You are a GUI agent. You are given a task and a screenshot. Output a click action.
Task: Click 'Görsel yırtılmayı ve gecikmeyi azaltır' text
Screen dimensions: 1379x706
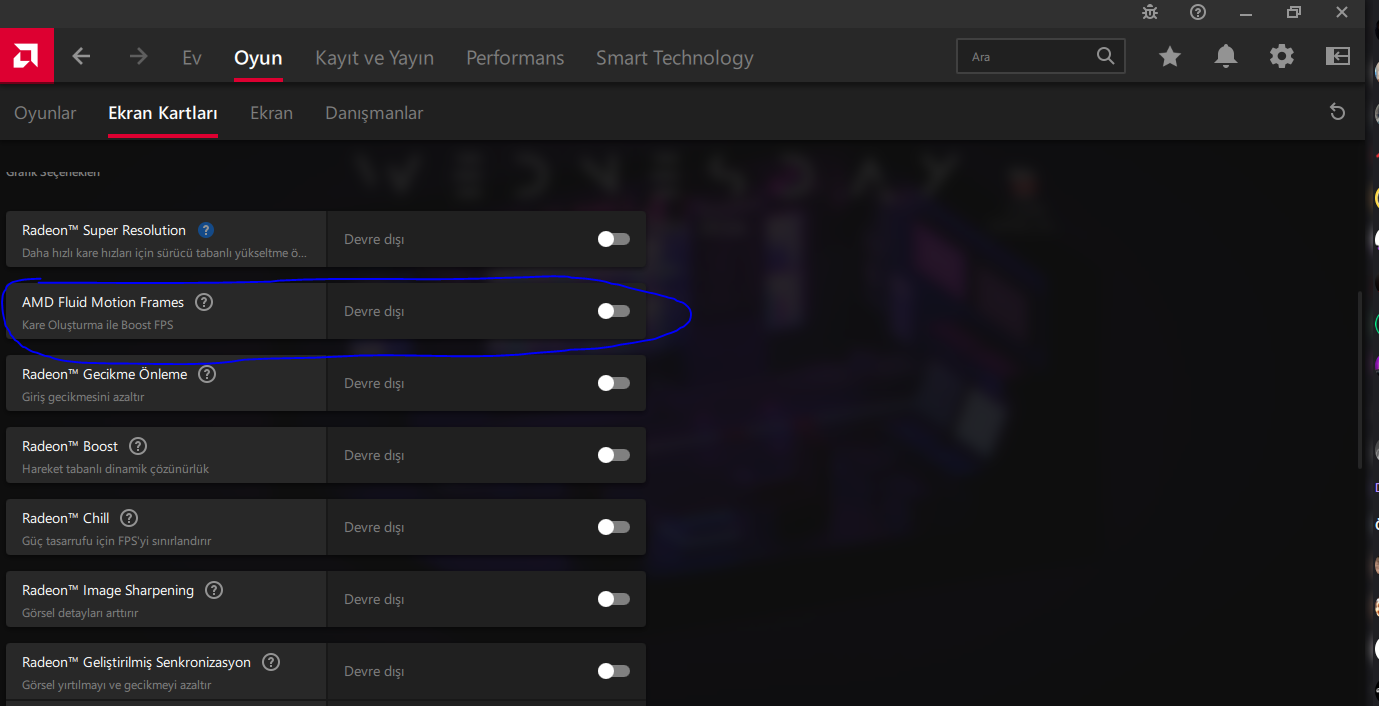[x=117, y=685]
